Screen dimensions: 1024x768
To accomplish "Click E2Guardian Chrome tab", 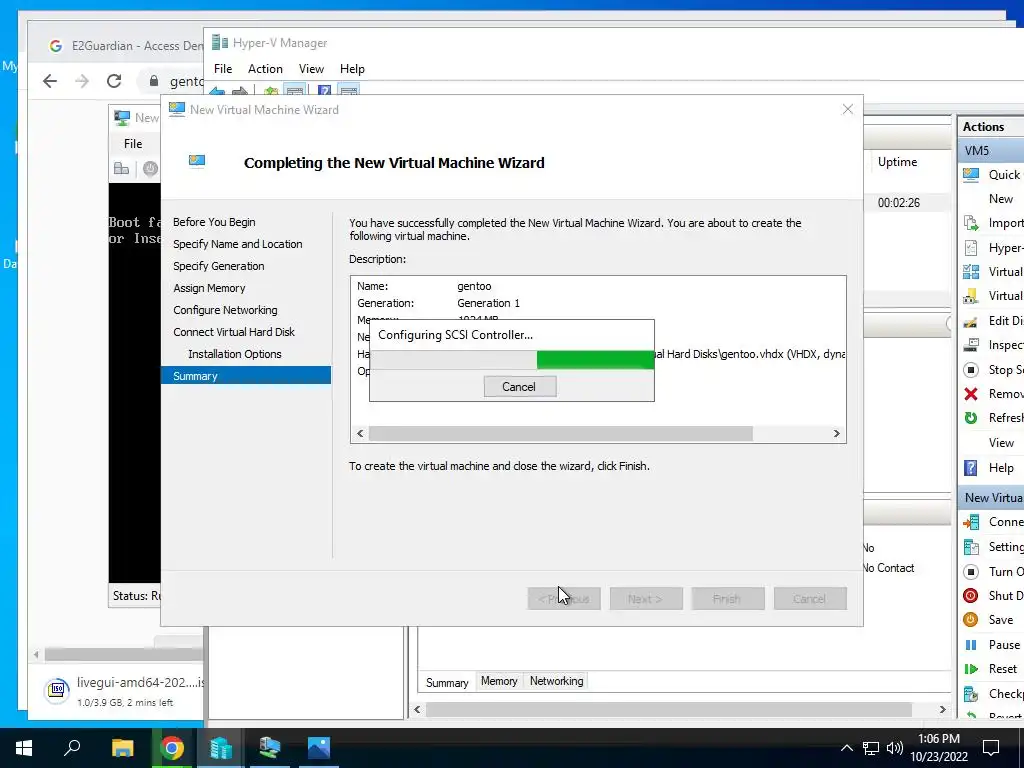I will coord(124,46).
